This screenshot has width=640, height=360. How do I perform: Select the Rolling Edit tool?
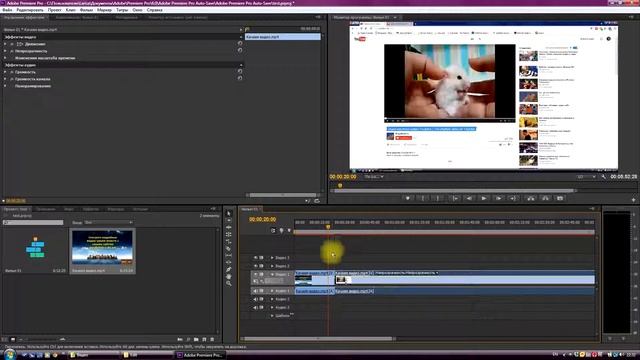pos(229,234)
